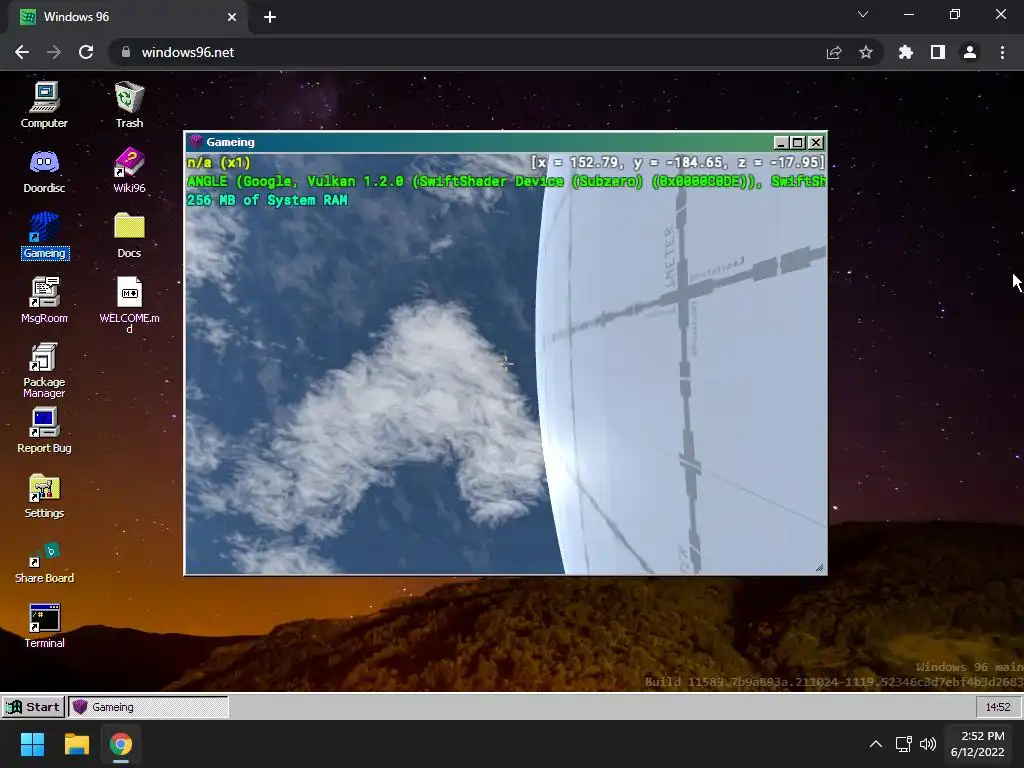Image resolution: width=1024 pixels, height=768 pixels.
Task: Open the tab search chevron
Action: click(x=863, y=14)
